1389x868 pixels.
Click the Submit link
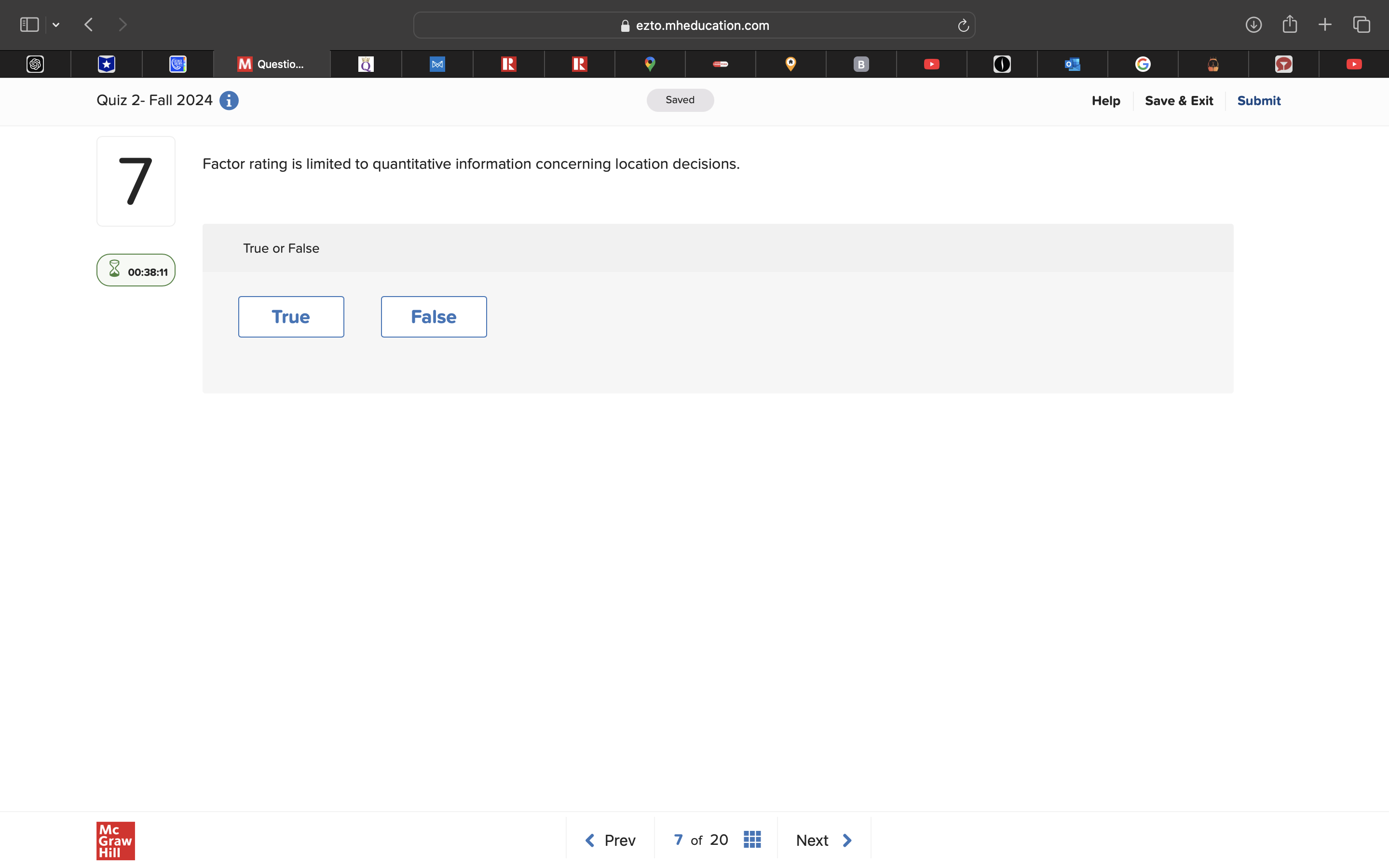tap(1258, 101)
